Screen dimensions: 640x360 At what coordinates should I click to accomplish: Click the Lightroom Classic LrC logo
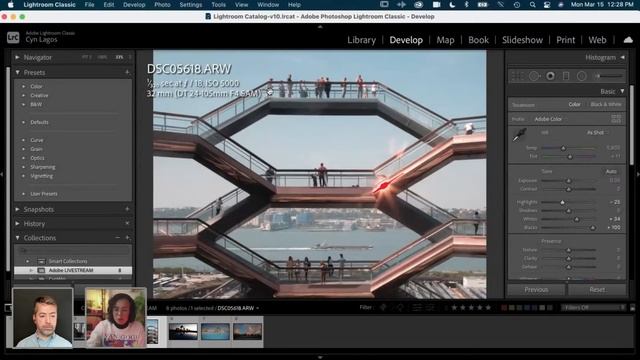click(13, 38)
